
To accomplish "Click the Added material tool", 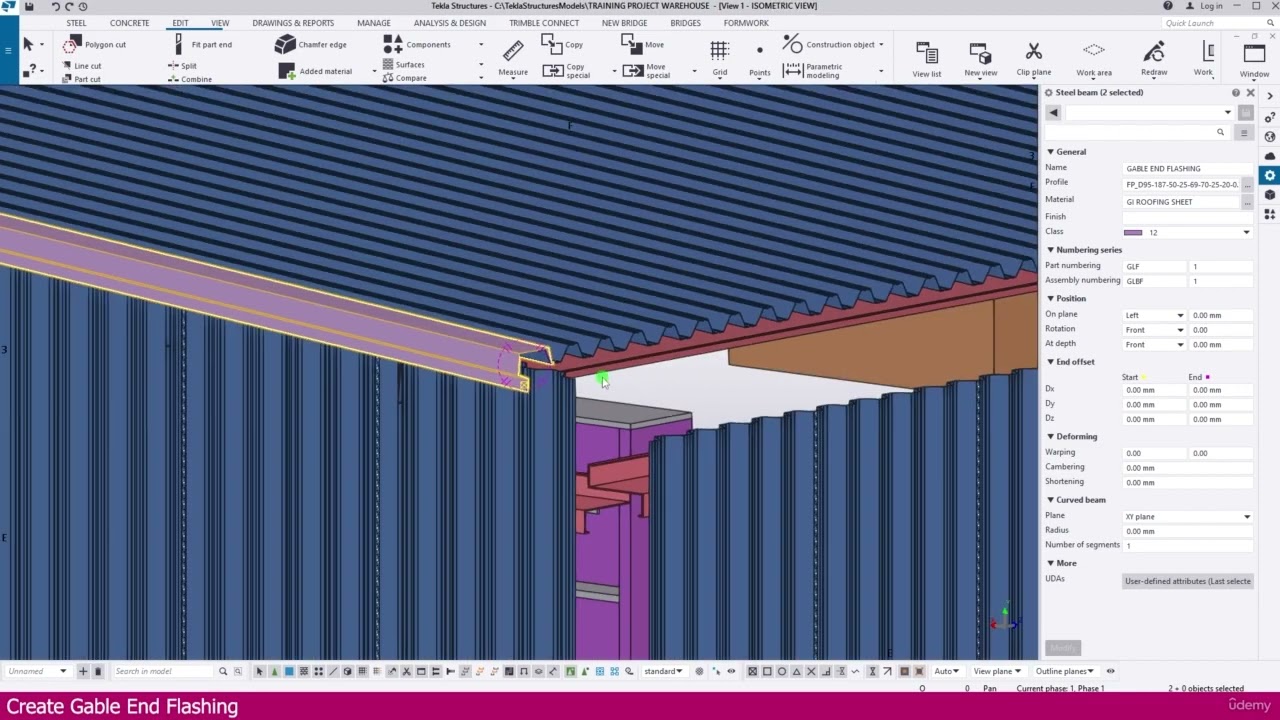I will pos(316,71).
